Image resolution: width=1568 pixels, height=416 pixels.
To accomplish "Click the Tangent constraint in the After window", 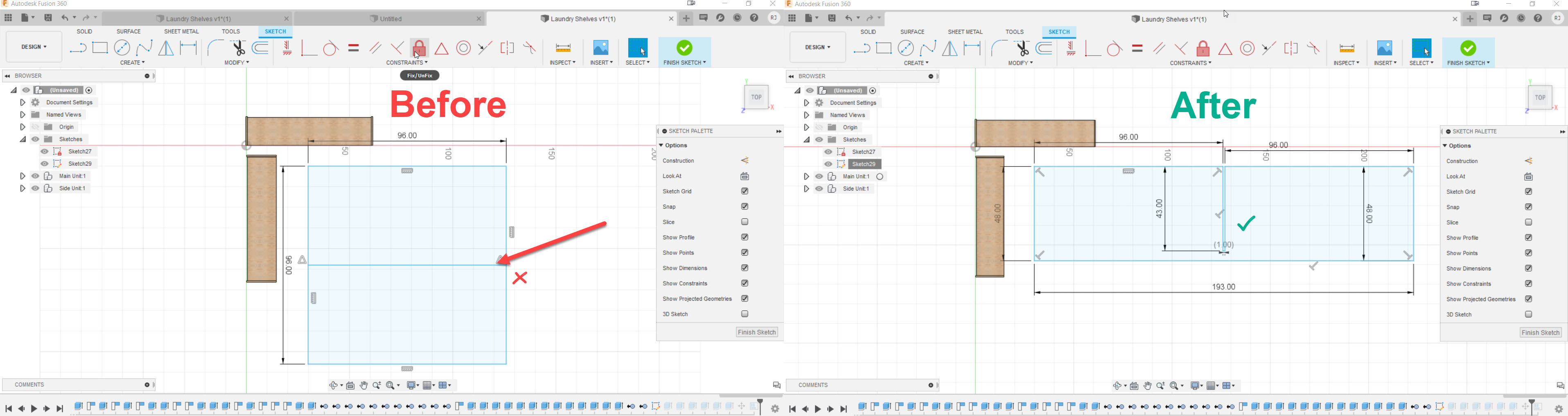I will pos(1115,49).
